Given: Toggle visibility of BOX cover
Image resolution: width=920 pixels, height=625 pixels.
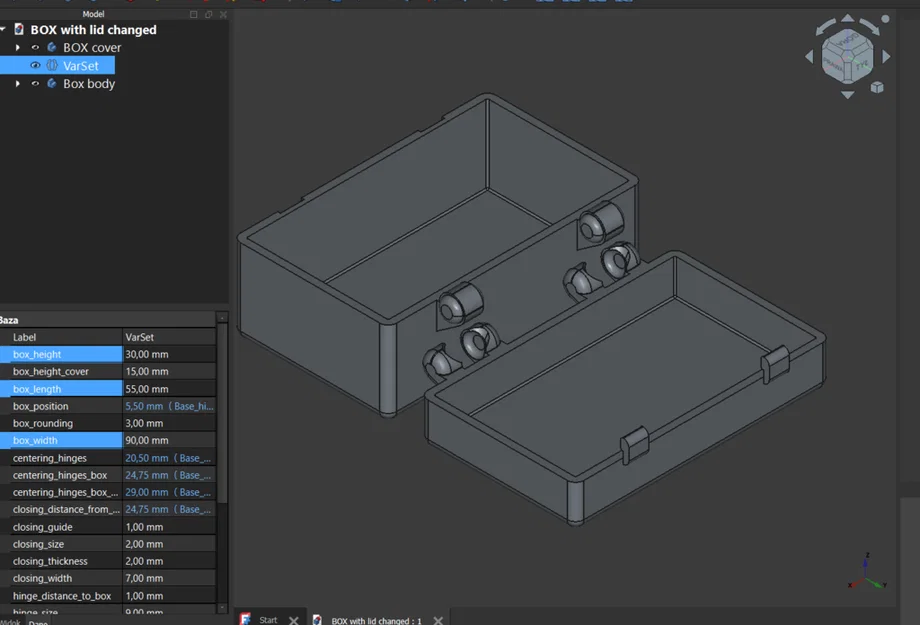Looking at the screenshot, I should point(35,48).
